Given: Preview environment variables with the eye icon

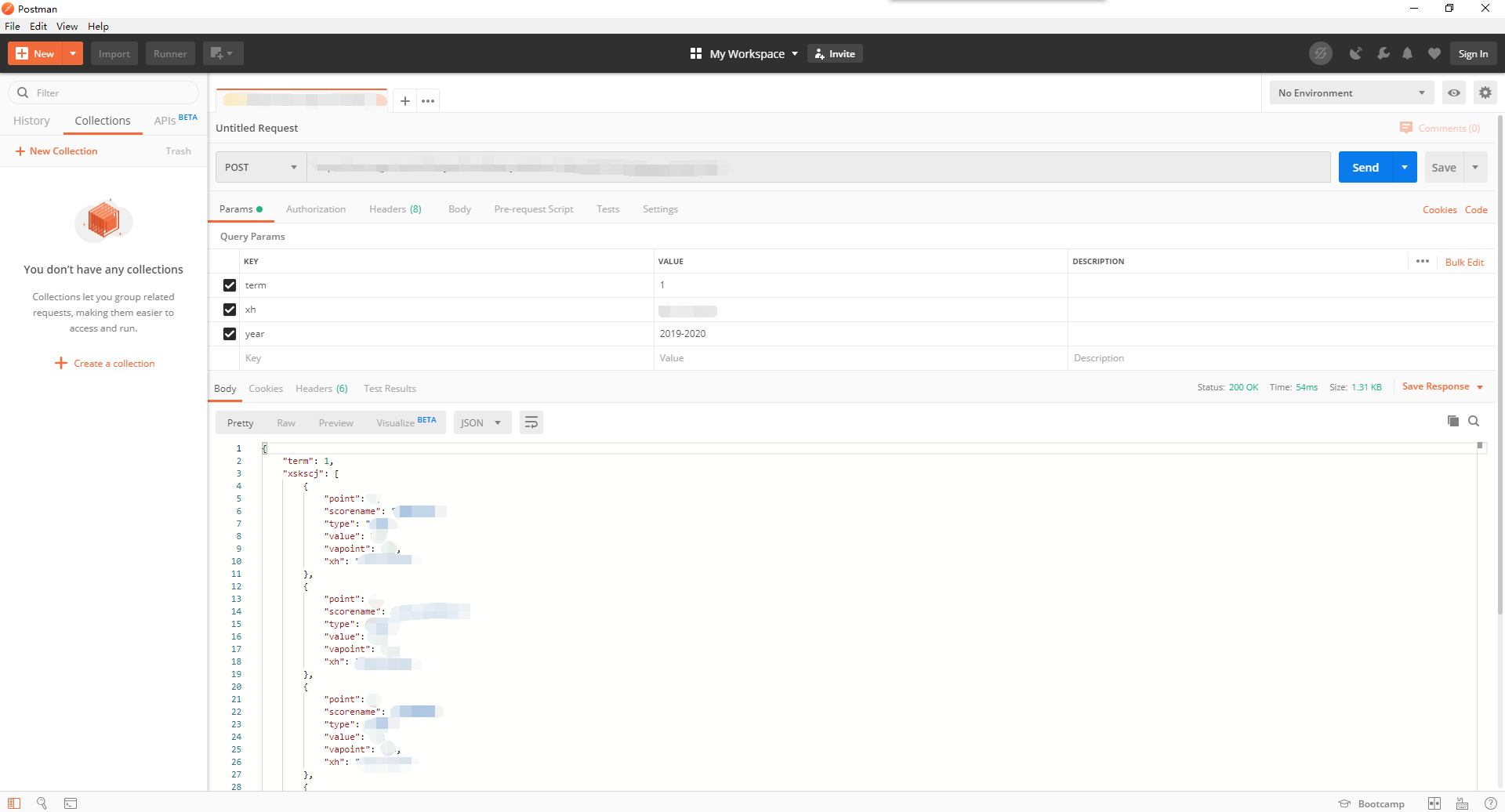Looking at the screenshot, I should pyautogui.click(x=1454, y=92).
